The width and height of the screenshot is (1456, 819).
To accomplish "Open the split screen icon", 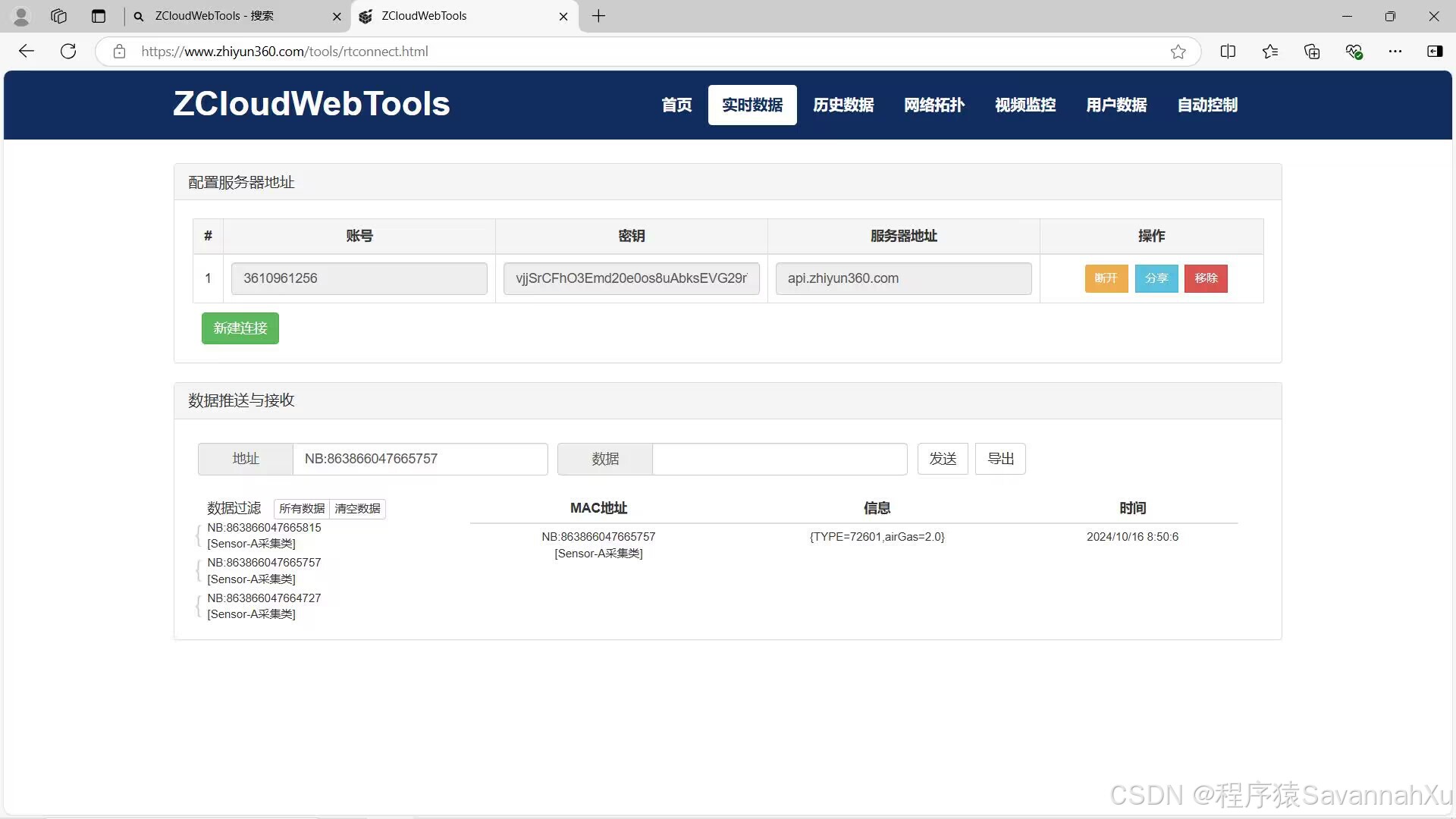I will click(x=1228, y=52).
